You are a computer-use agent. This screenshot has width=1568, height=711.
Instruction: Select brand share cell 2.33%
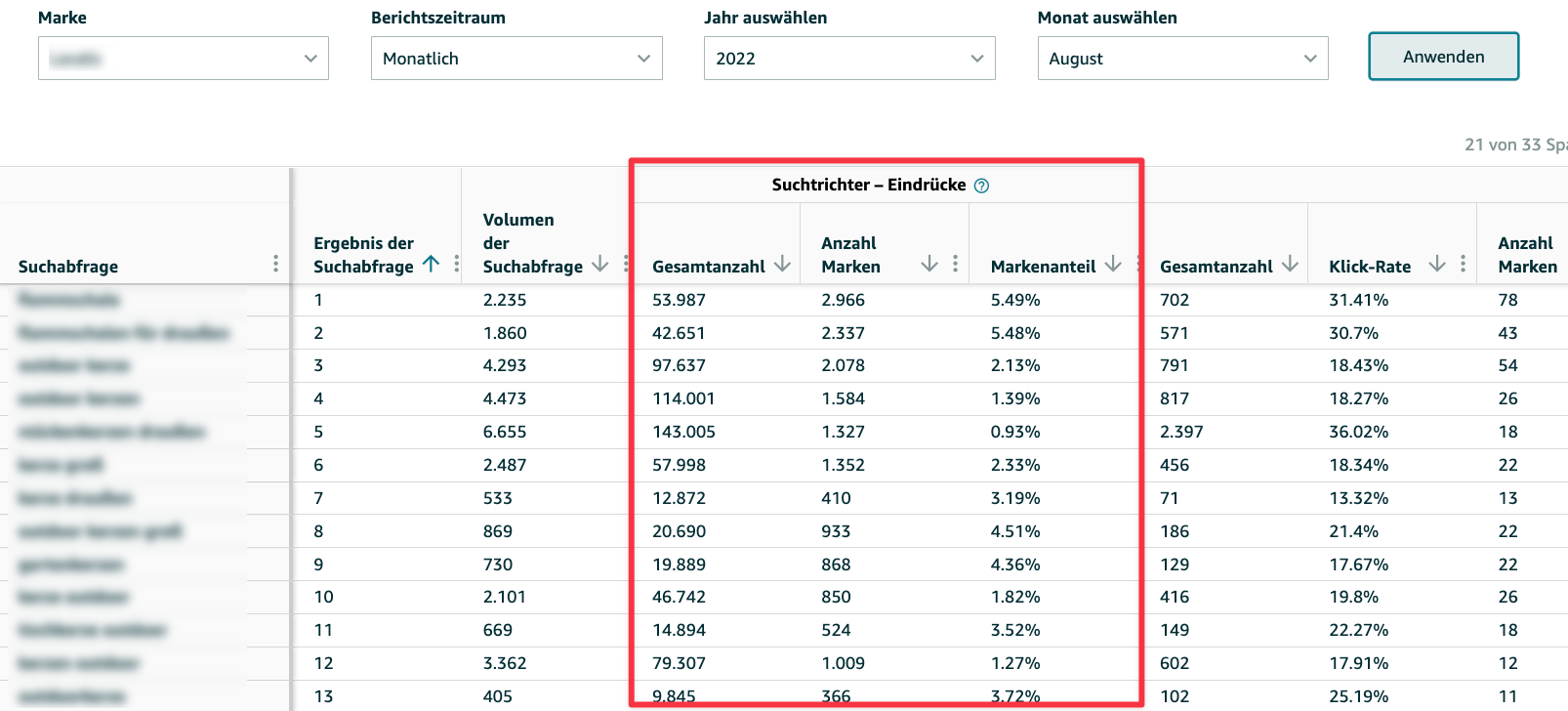coord(1015,465)
